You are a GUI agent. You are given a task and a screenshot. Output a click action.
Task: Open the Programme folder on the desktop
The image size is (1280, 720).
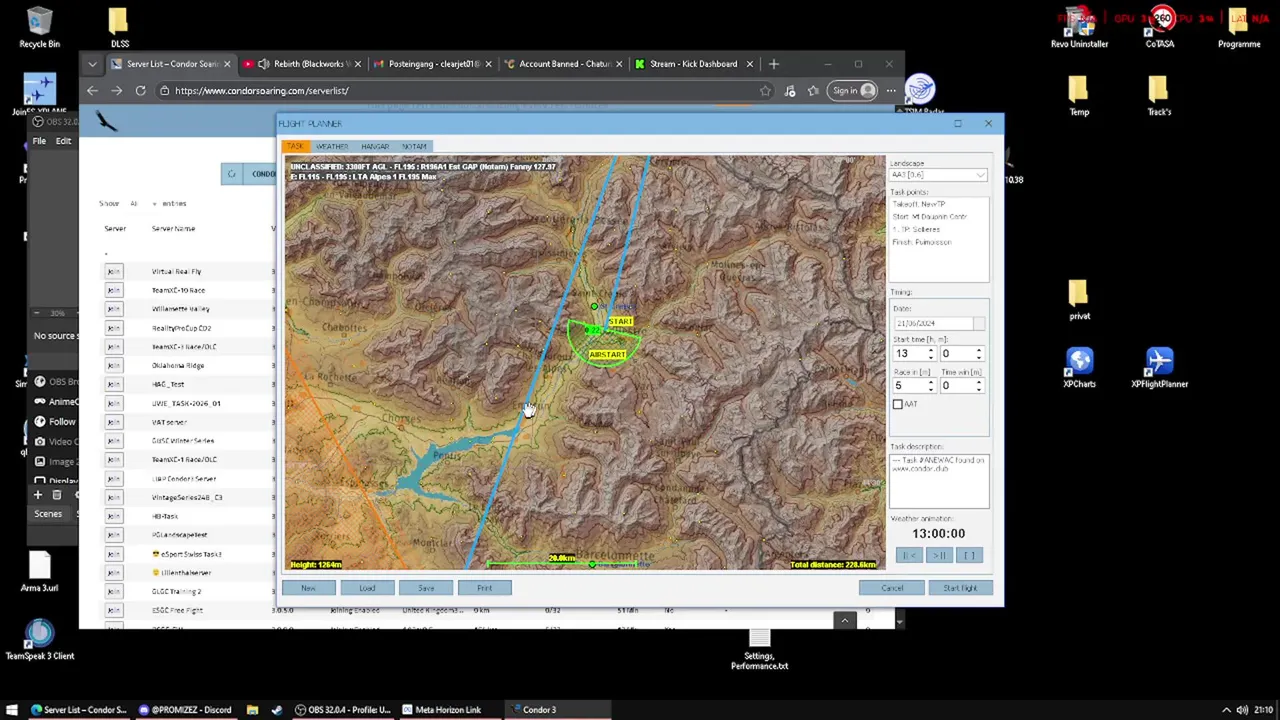pyautogui.click(x=1239, y=28)
